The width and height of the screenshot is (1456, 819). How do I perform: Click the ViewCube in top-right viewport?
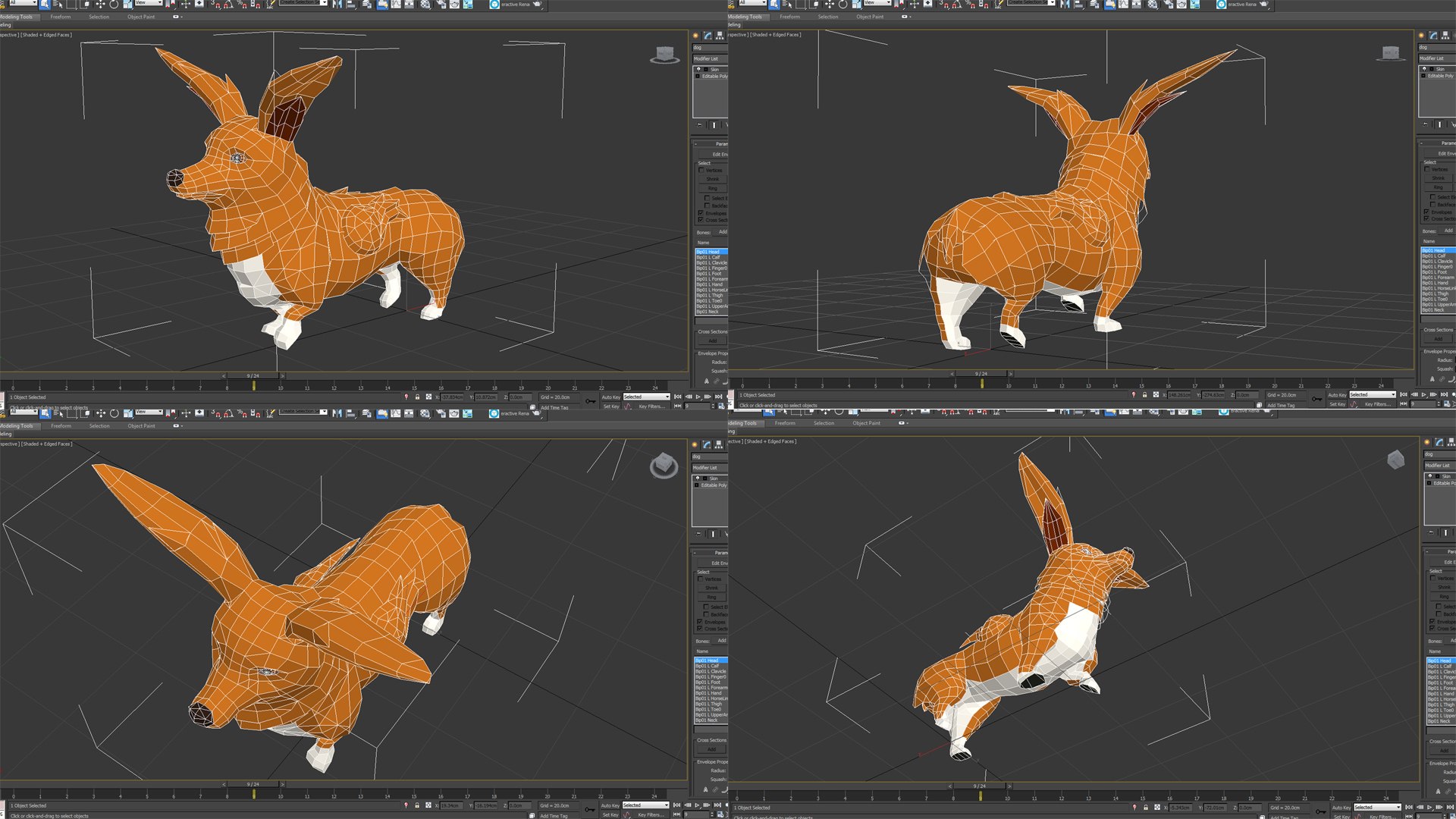1390,52
